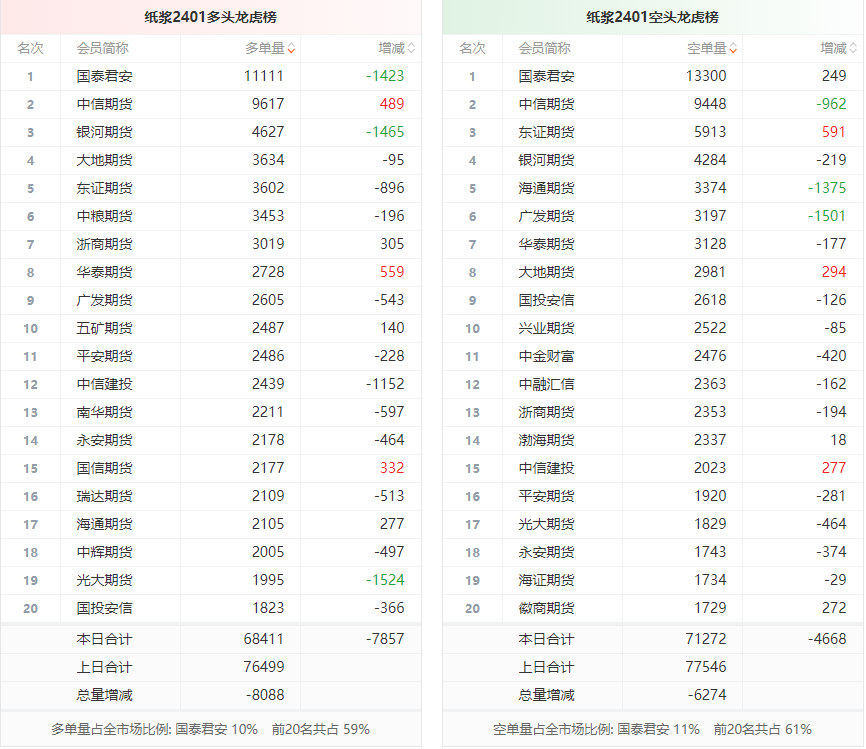Viewport: 866px width, 749px height.
Task: Click short total change -6274
Action: pos(707,695)
